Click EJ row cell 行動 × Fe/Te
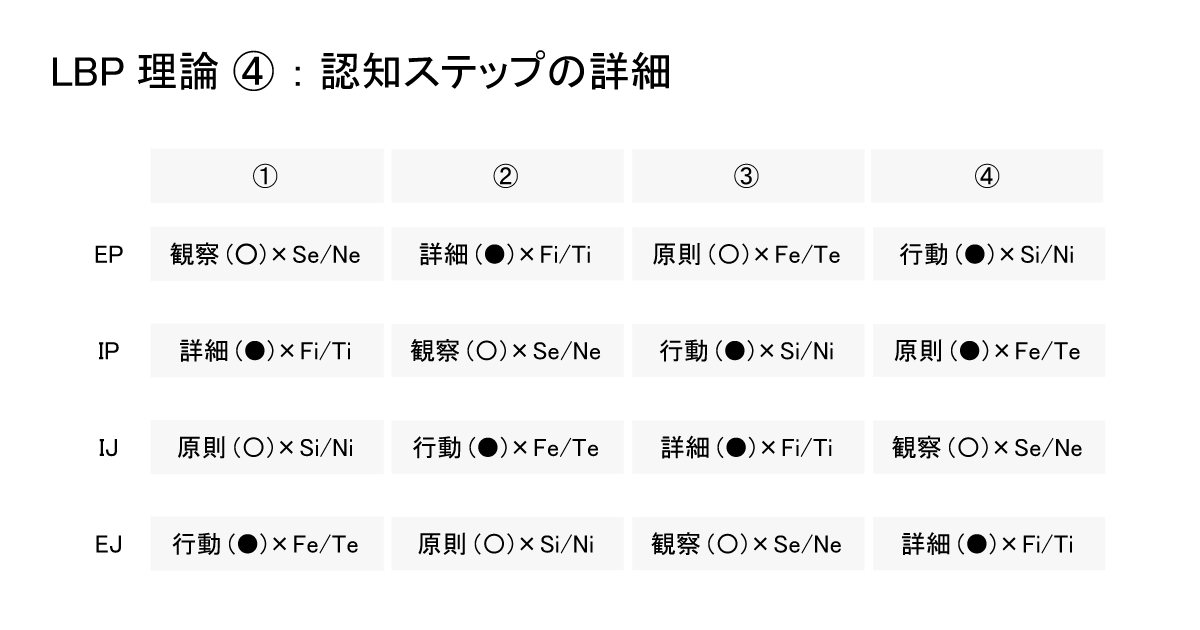 (x=267, y=544)
